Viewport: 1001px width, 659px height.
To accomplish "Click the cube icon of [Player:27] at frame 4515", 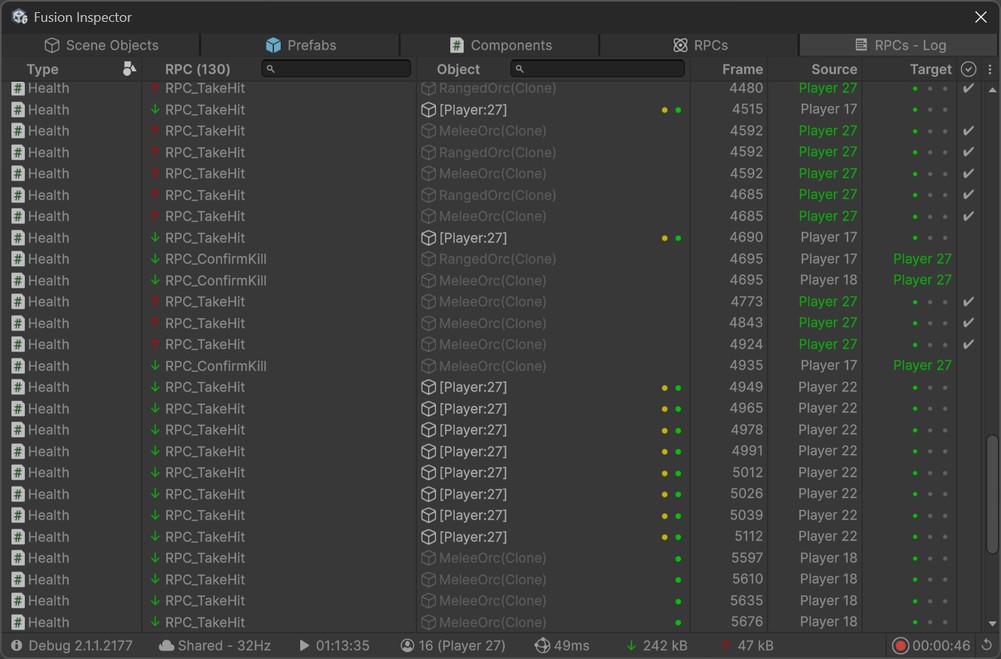I will pyautogui.click(x=428, y=110).
